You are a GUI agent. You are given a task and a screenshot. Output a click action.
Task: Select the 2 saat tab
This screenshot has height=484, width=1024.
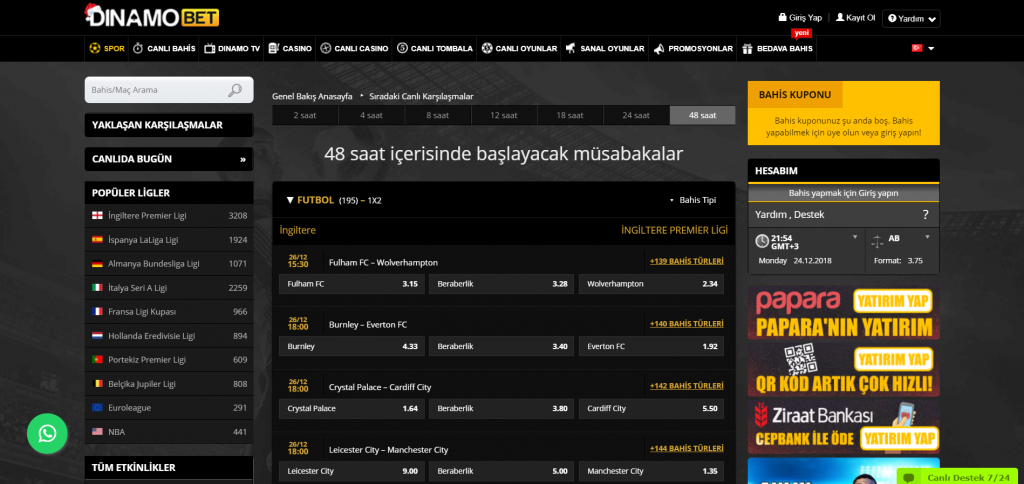(x=305, y=115)
